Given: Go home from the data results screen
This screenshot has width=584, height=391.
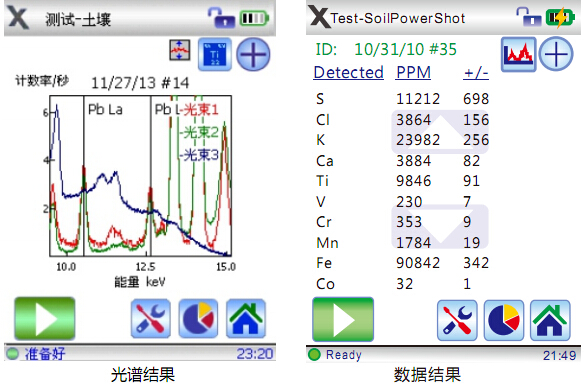Looking at the screenshot, I should pos(550,320).
